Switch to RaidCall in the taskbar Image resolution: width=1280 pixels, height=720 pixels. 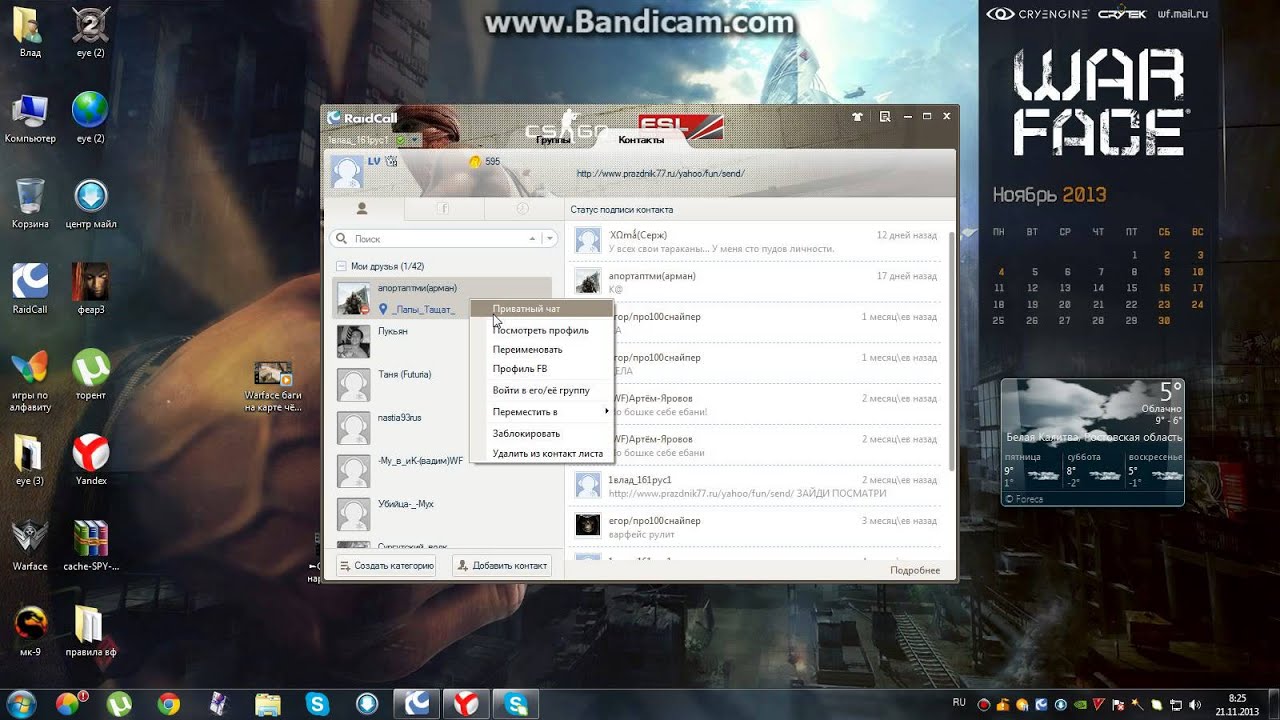417,703
